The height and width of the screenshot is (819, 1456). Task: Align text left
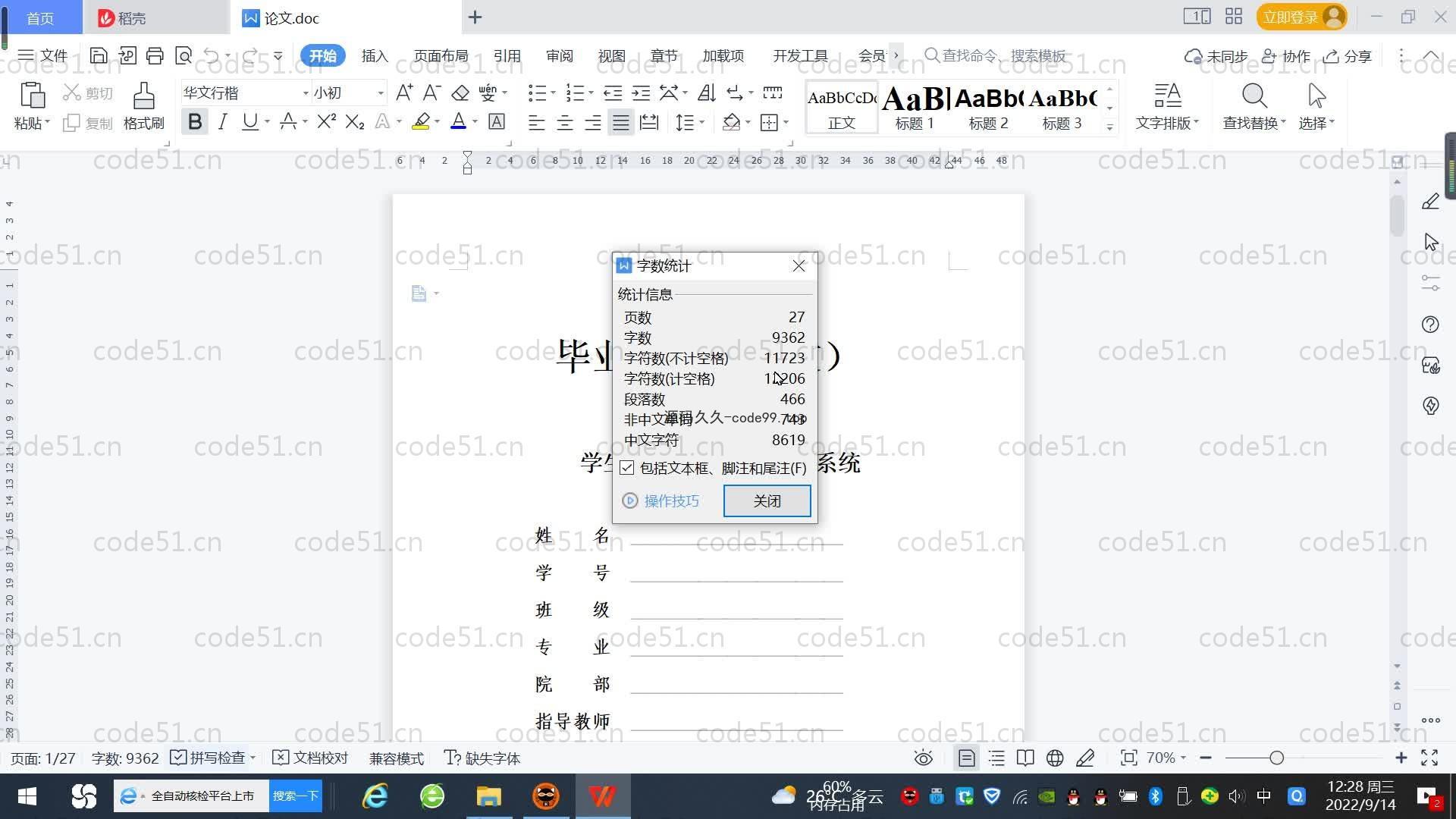point(536,122)
